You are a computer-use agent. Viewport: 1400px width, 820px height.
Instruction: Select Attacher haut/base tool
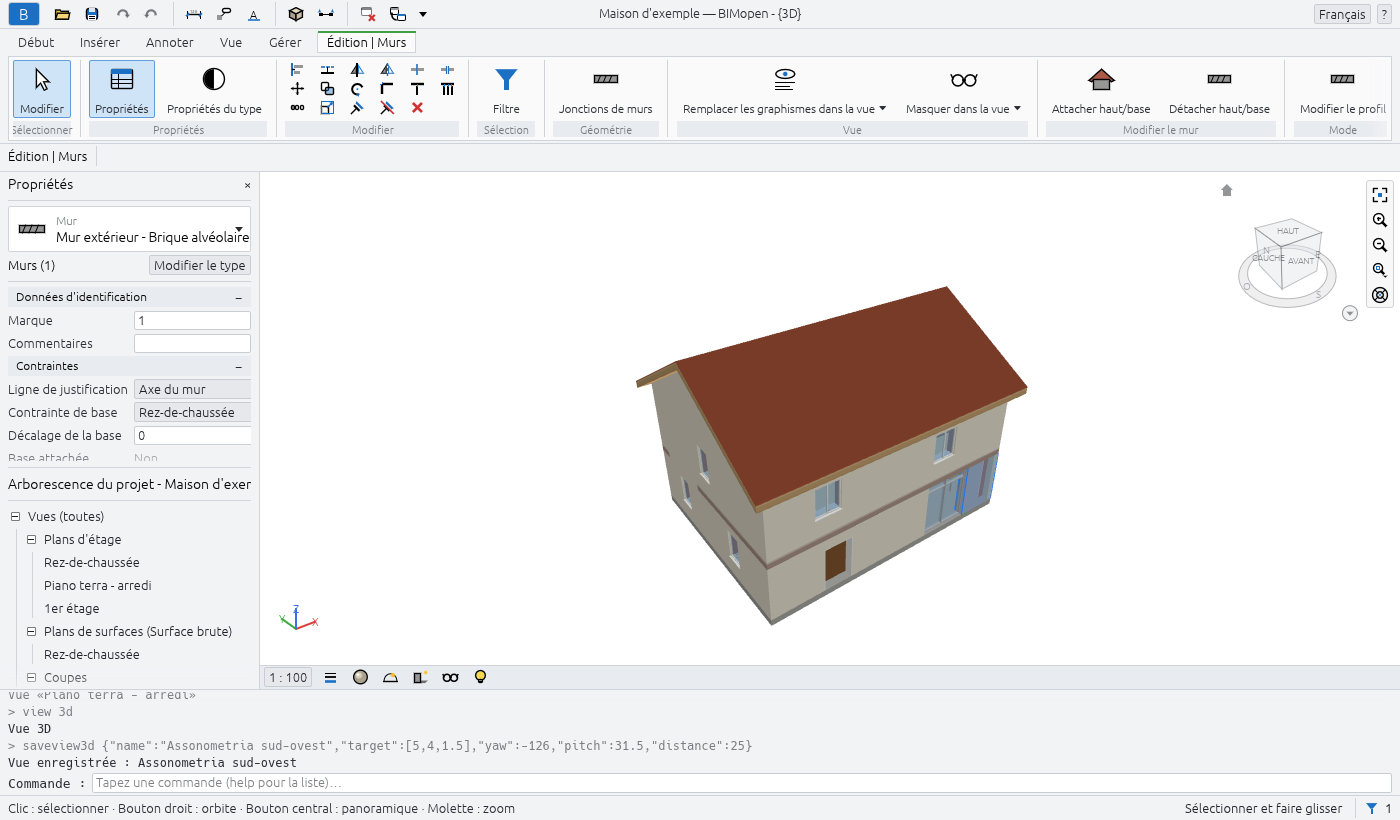click(x=1101, y=90)
